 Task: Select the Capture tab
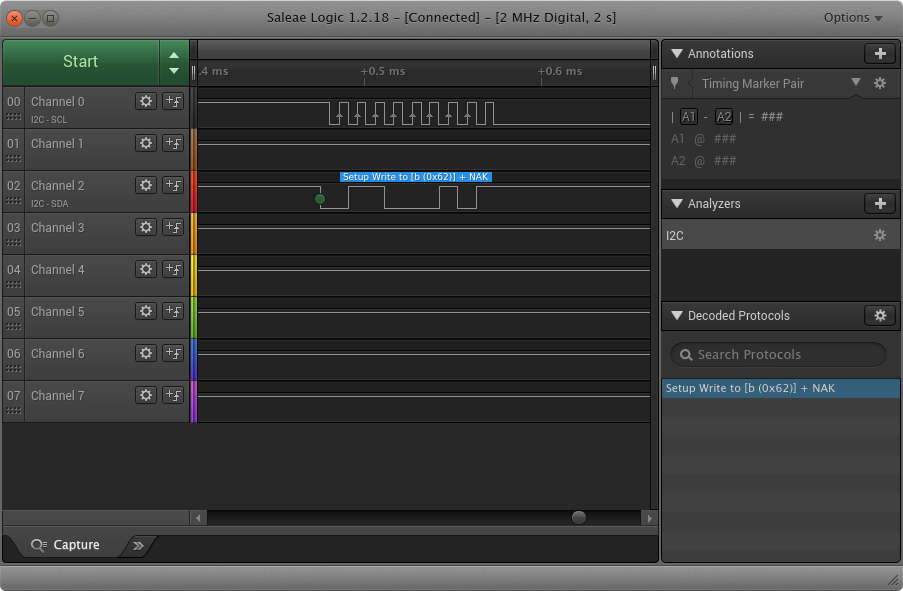pos(65,545)
